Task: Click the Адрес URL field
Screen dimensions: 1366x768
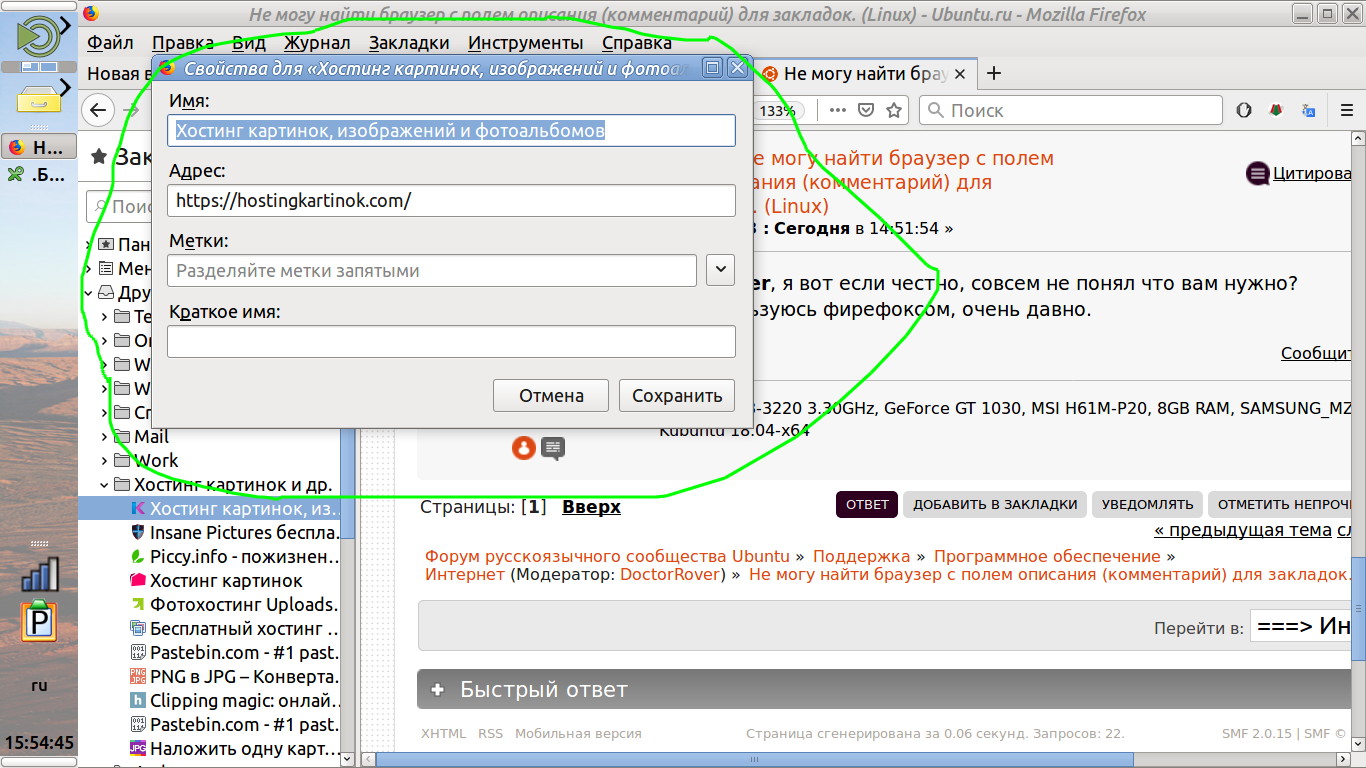Action: [451, 200]
